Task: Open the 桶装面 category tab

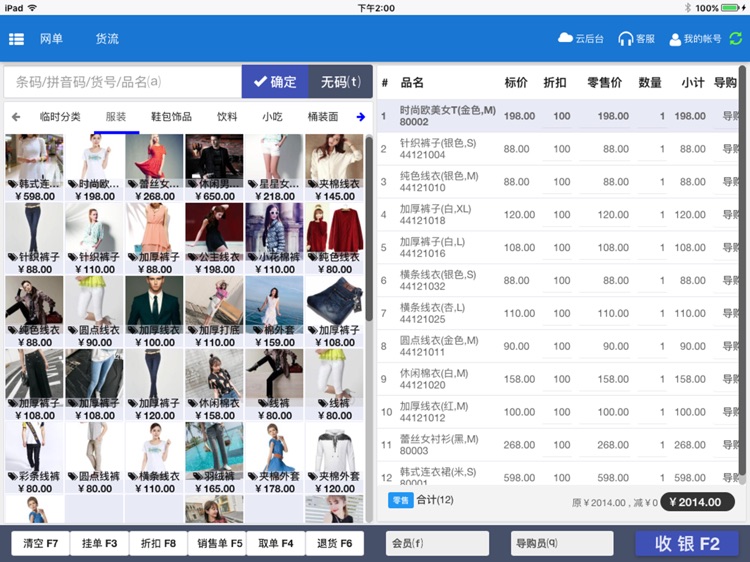Action: point(323,117)
